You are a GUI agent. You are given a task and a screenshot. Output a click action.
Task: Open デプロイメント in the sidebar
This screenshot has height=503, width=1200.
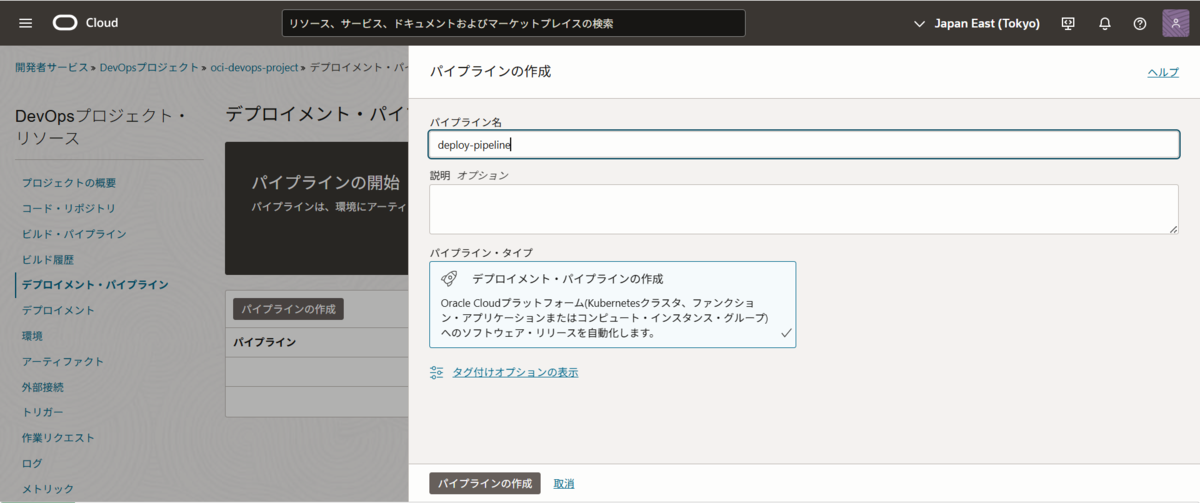[x=58, y=310]
